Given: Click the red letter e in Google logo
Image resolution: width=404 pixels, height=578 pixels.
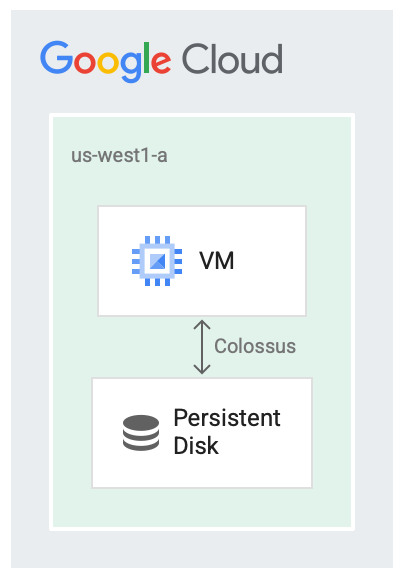Looking at the screenshot, I should 161,62.
